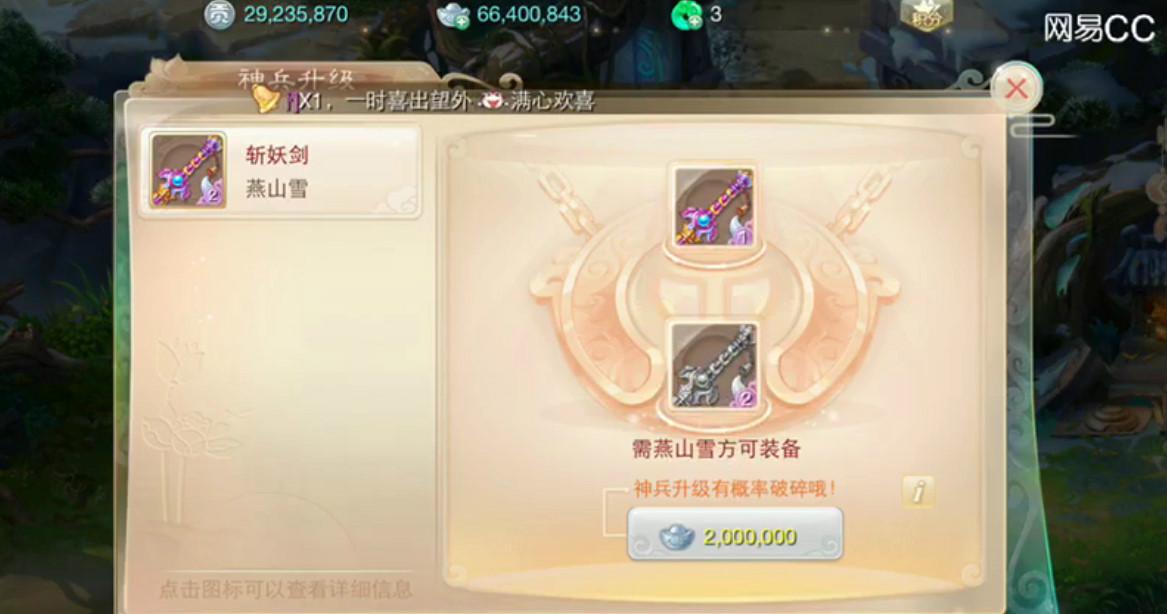Open the 积分 points badge
Viewport: 1167px width, 614px height.
(926, 15)
